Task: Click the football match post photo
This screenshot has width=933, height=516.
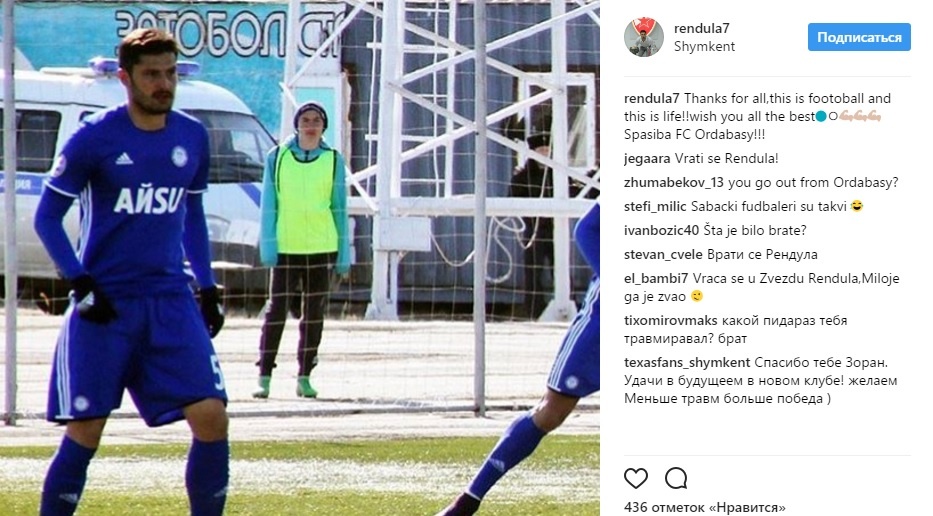Action: [x=300, y=258]
